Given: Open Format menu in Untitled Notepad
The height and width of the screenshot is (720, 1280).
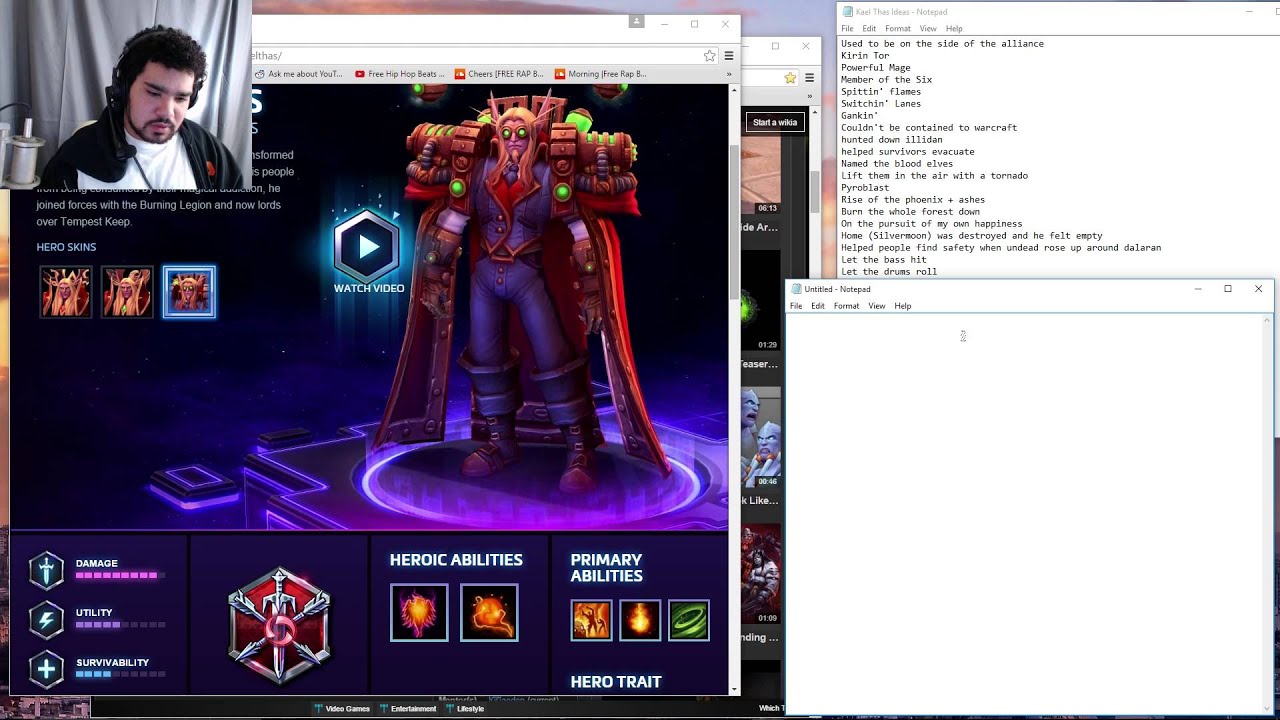Looking at the screenshot, I should point(846,306).
